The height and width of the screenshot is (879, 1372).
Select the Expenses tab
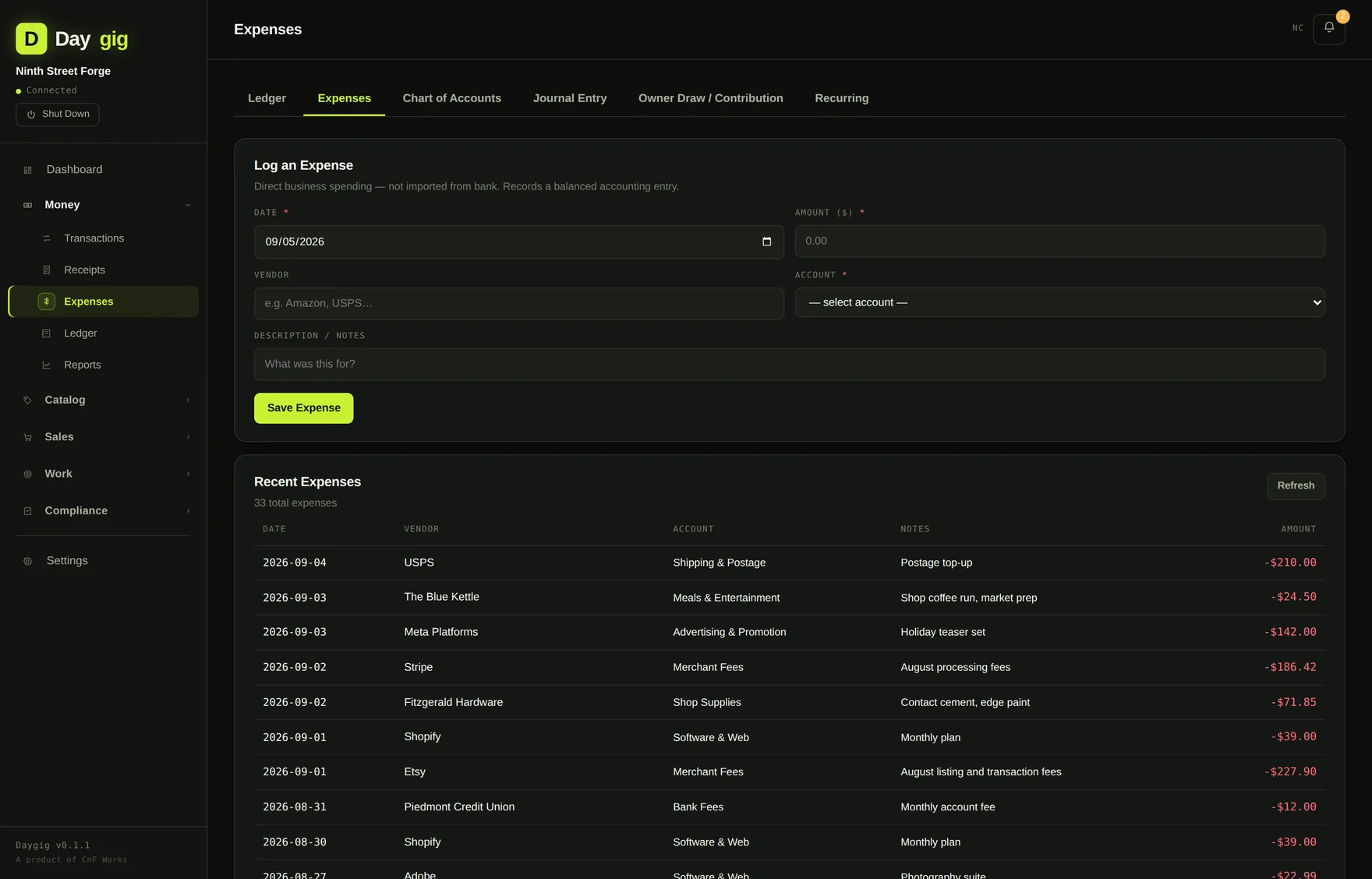click(x=344, y=98)
